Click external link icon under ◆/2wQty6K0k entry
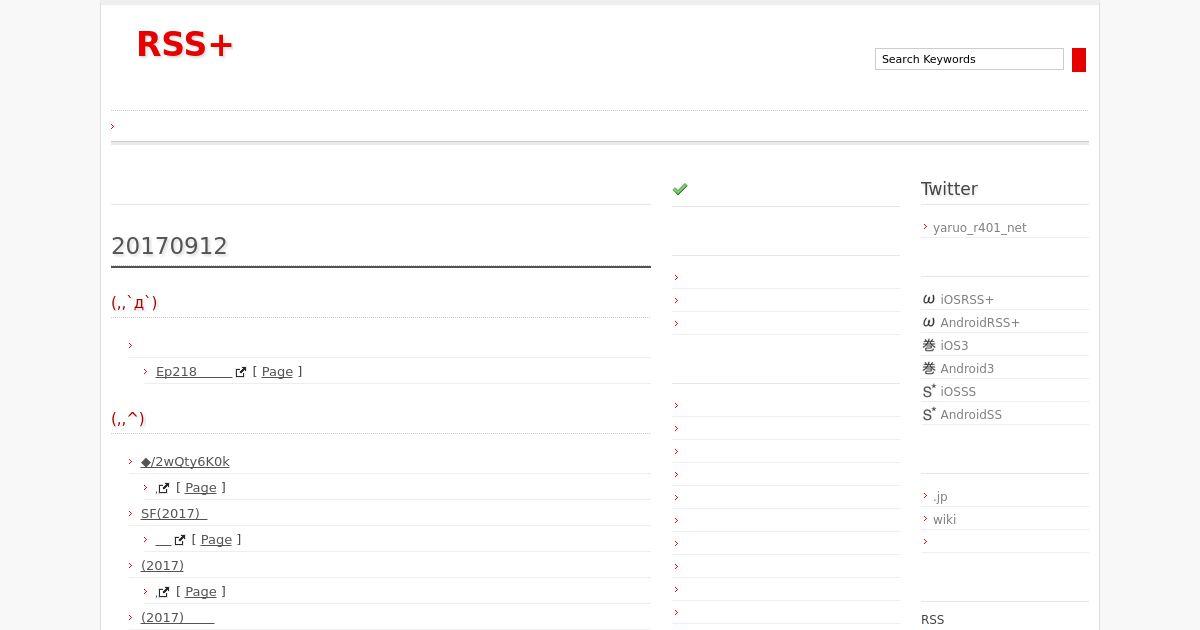The width and height of the screenshot is (1200, 630). [x=164, y=488]
